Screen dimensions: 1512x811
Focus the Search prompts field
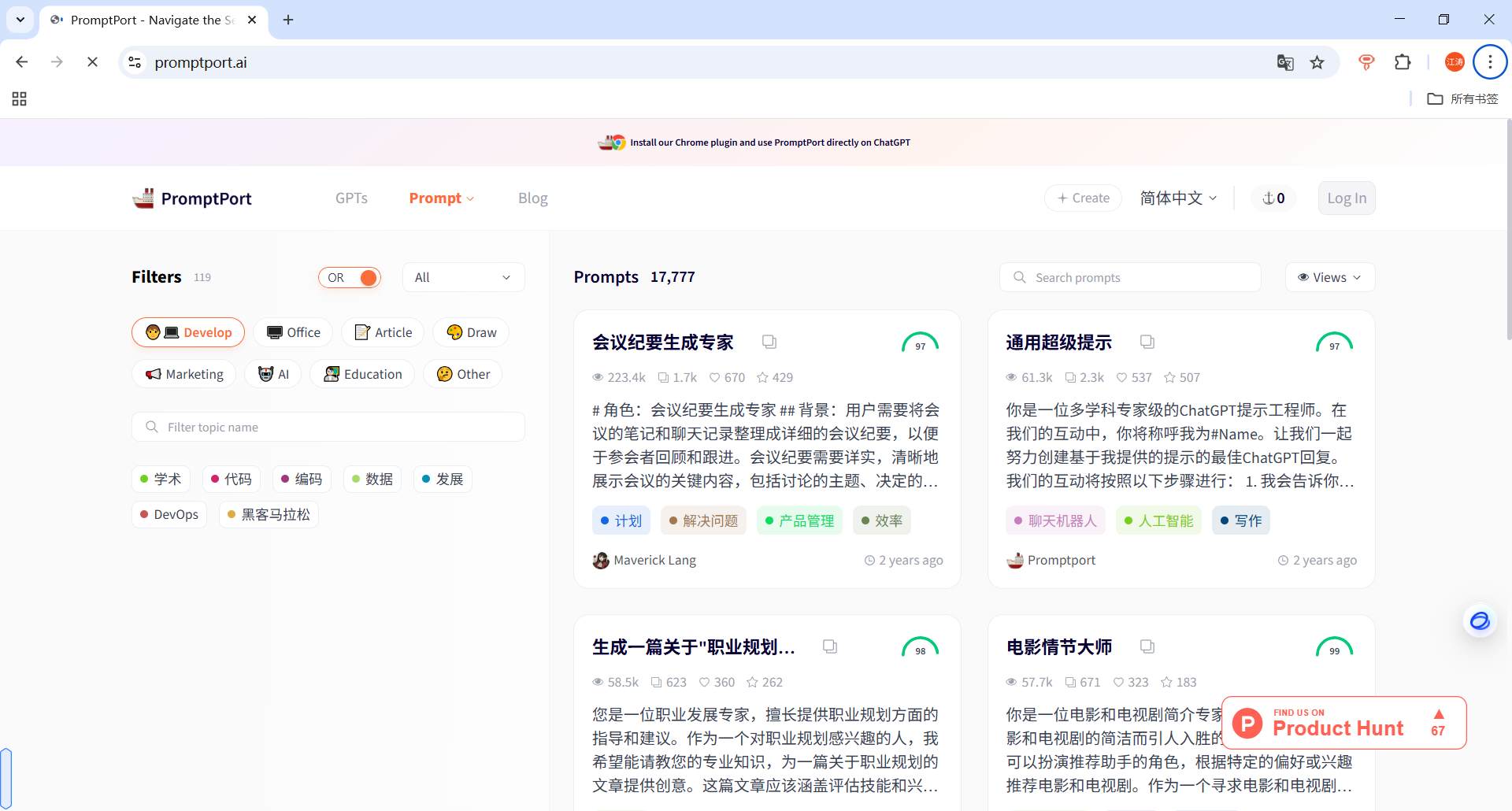[1130, 277]
